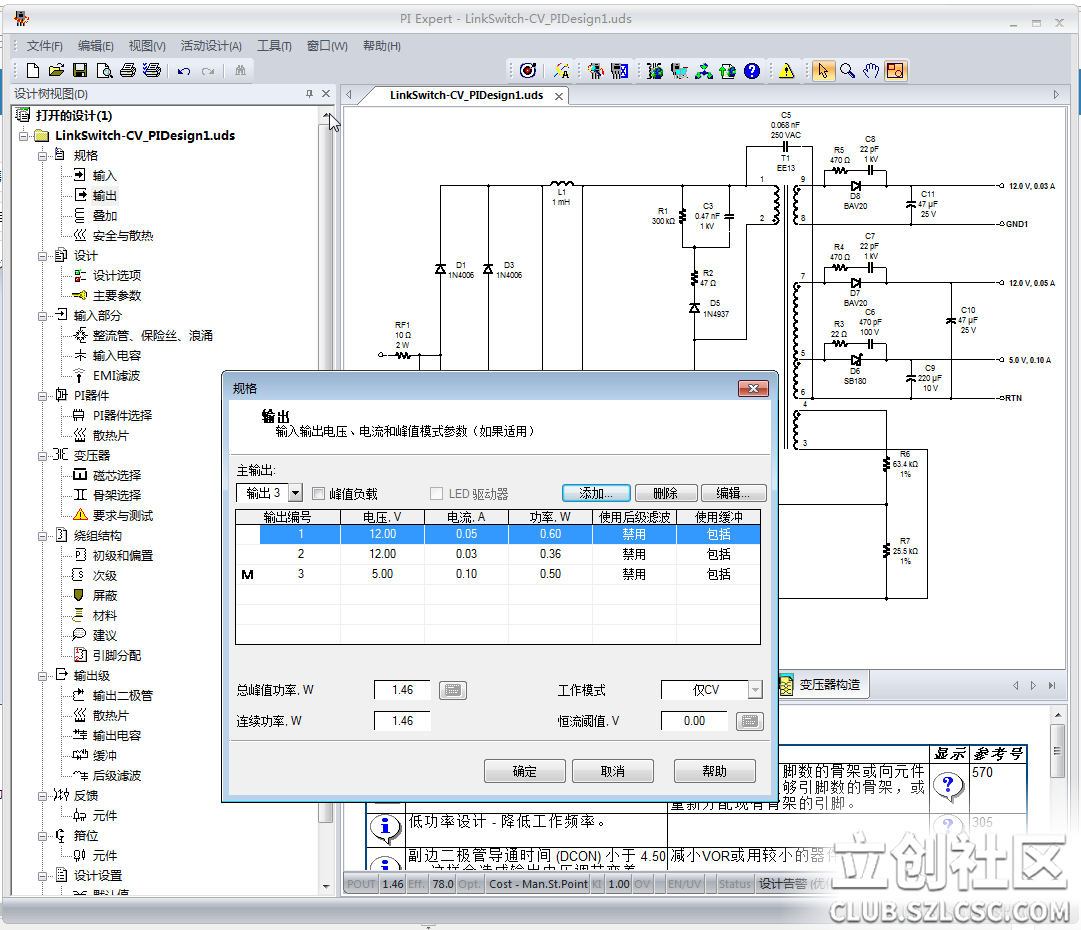Save the design with the floppy icon
The height and width of the screenshot is (930, 1081).
(80, 70)
